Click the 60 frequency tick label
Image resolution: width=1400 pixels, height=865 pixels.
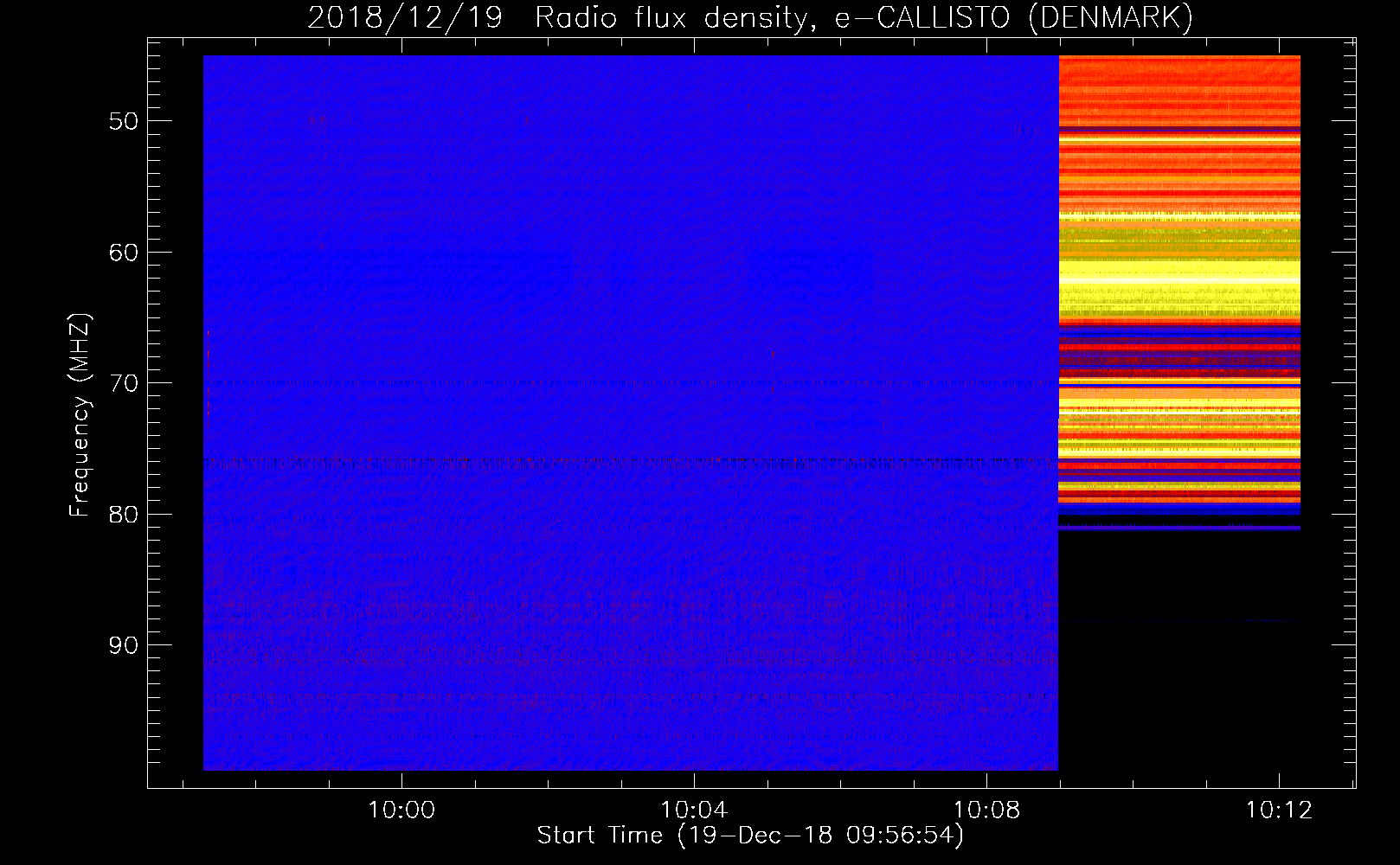[x=124, y=253]
